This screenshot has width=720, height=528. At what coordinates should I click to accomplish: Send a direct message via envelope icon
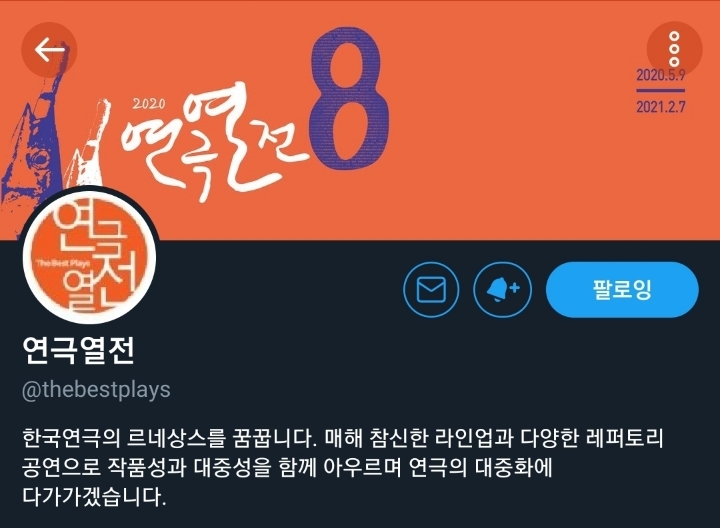pyautogui.click(x=431, y=290)
